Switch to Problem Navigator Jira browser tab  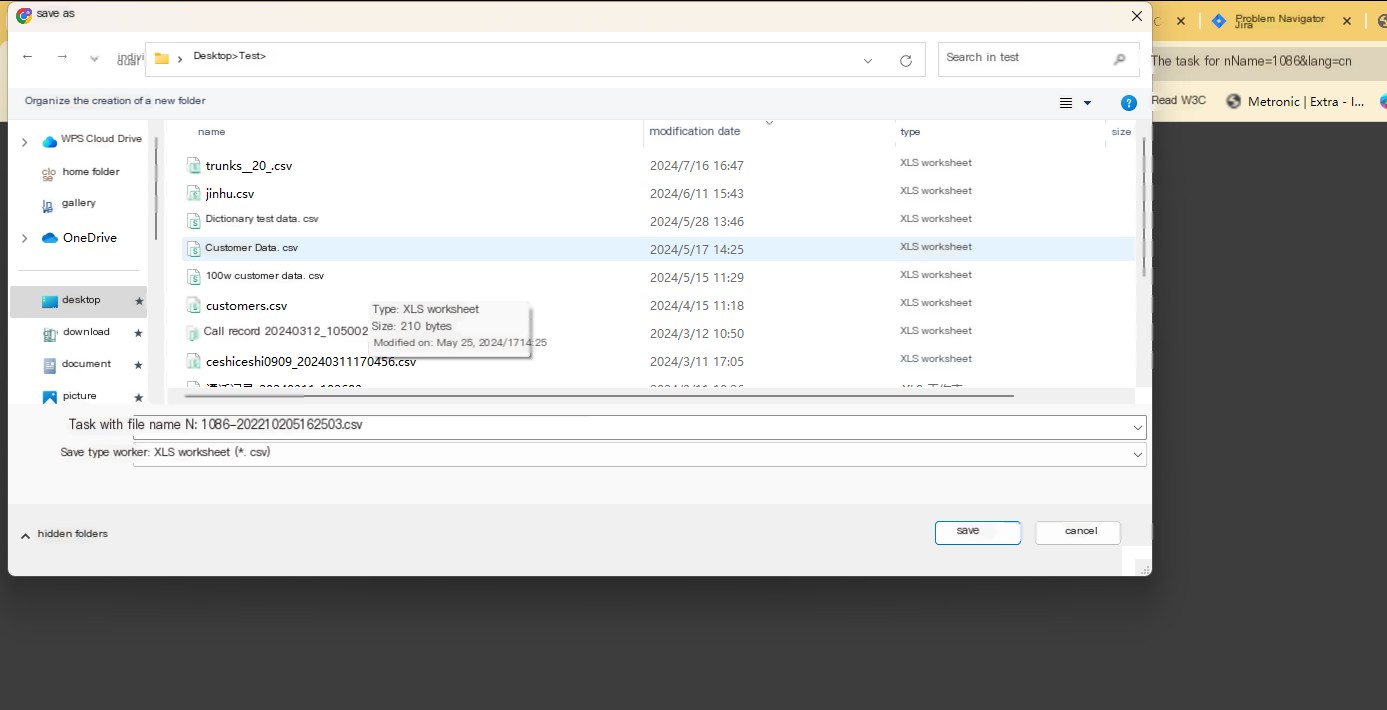pyautogui.click(x=1270, y=21)
